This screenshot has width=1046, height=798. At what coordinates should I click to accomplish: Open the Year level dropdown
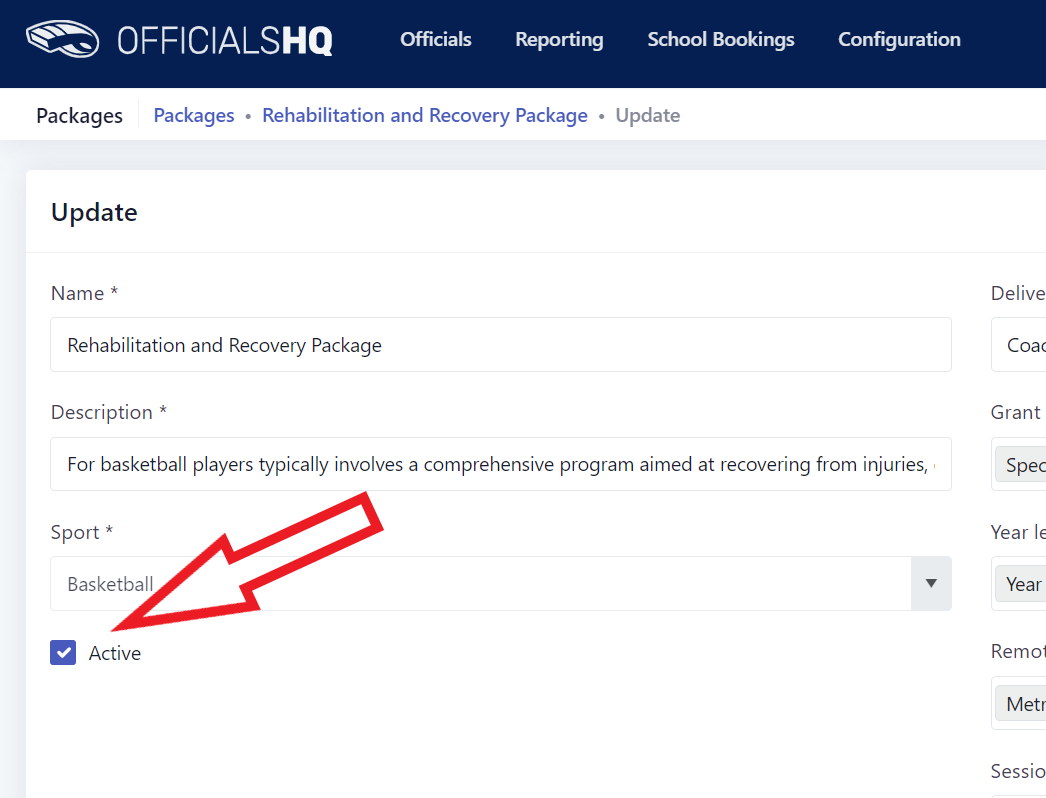click(x=1025, y=583)
